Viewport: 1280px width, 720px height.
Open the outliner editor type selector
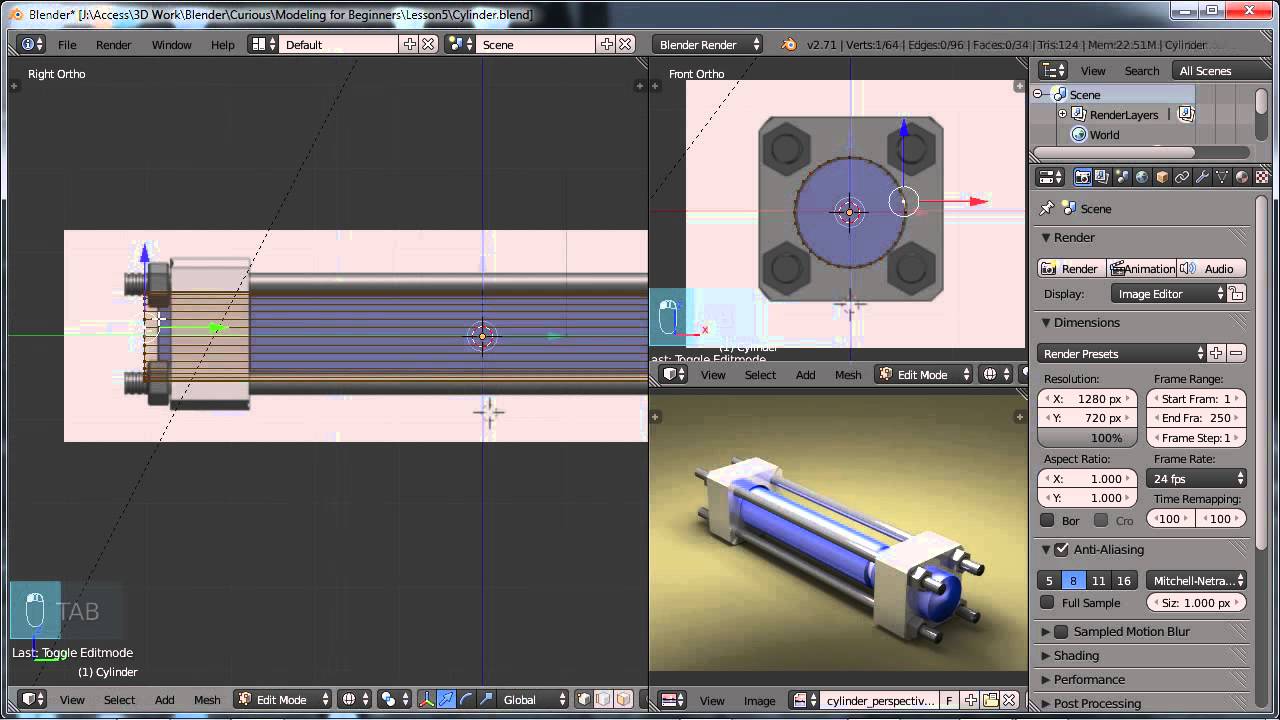(1053, 70)
